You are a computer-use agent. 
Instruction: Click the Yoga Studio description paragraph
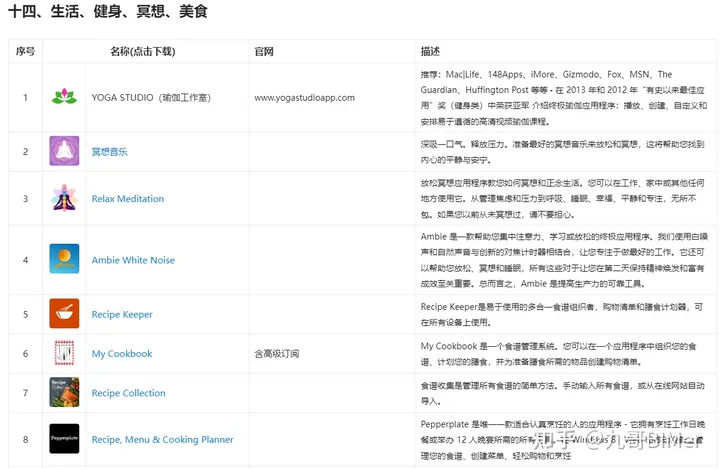point(563,98)
